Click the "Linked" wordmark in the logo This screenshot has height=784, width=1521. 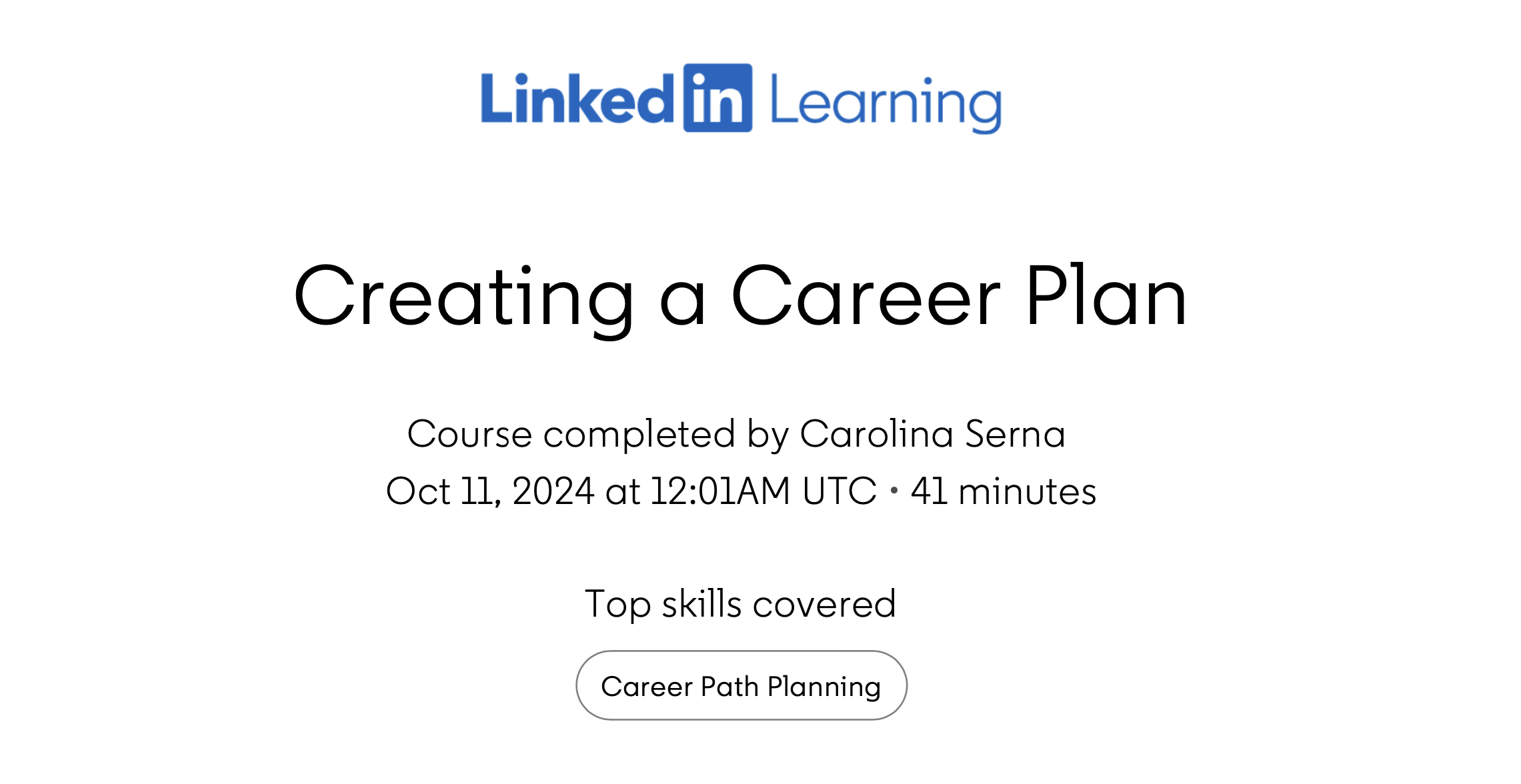click(x=577, y=98)
